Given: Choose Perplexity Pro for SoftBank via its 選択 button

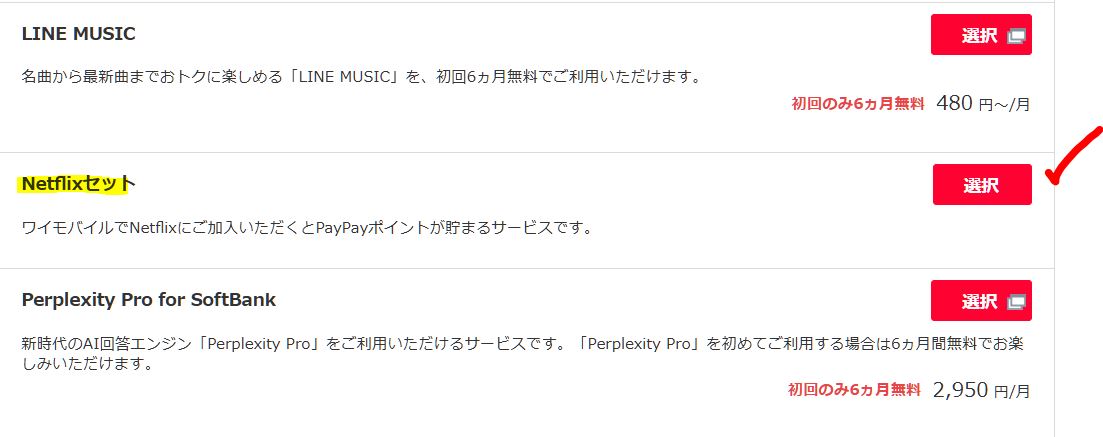Looking at the screenshot, I should click(981, 301).
